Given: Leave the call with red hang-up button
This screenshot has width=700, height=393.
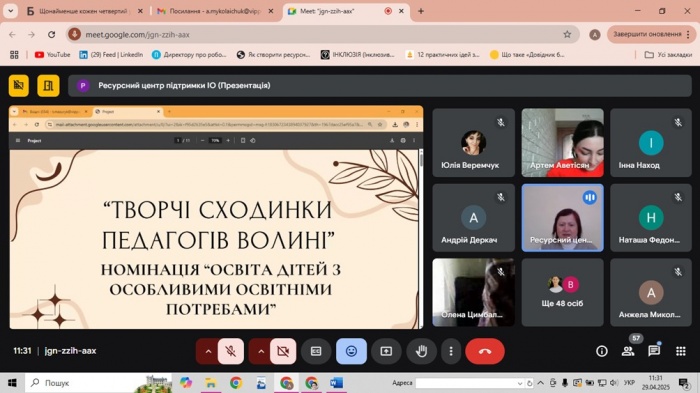Looking at the screenshot, I should pyautogui.click(x=485, y=351).
